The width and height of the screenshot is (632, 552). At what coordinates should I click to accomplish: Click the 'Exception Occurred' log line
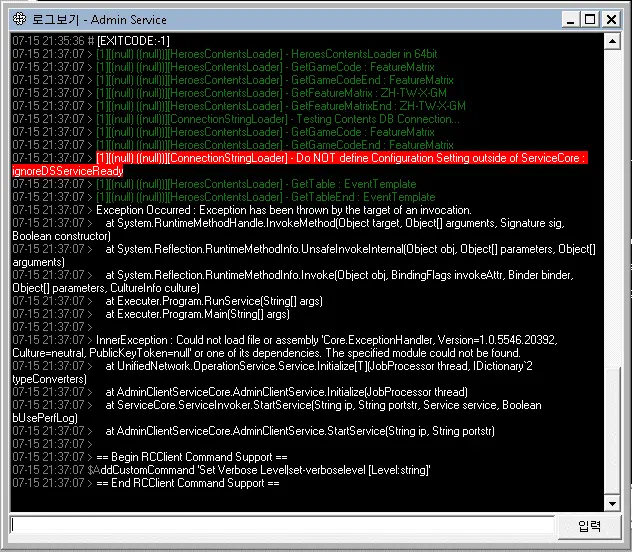[x=242, y=210]
